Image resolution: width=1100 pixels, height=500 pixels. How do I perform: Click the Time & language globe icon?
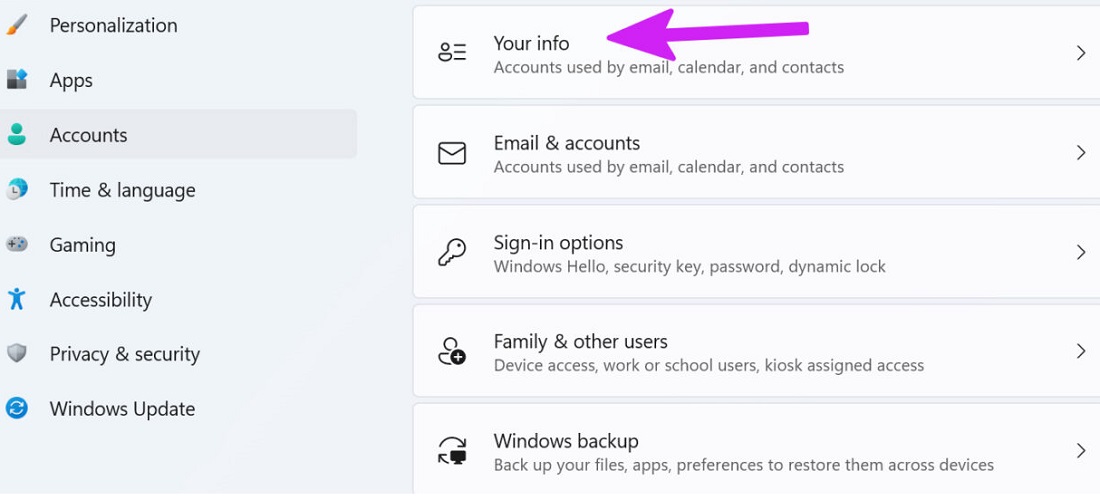click(x=16, y=190)
